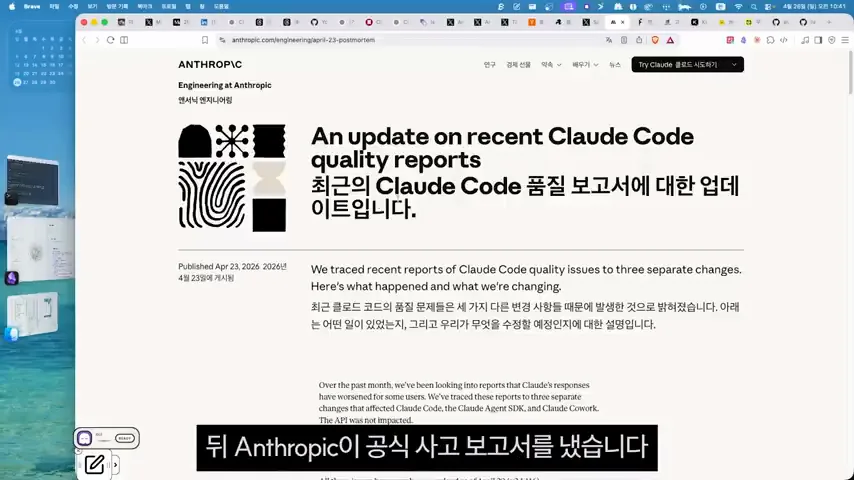Open the Brave hamburger menu

845,40
